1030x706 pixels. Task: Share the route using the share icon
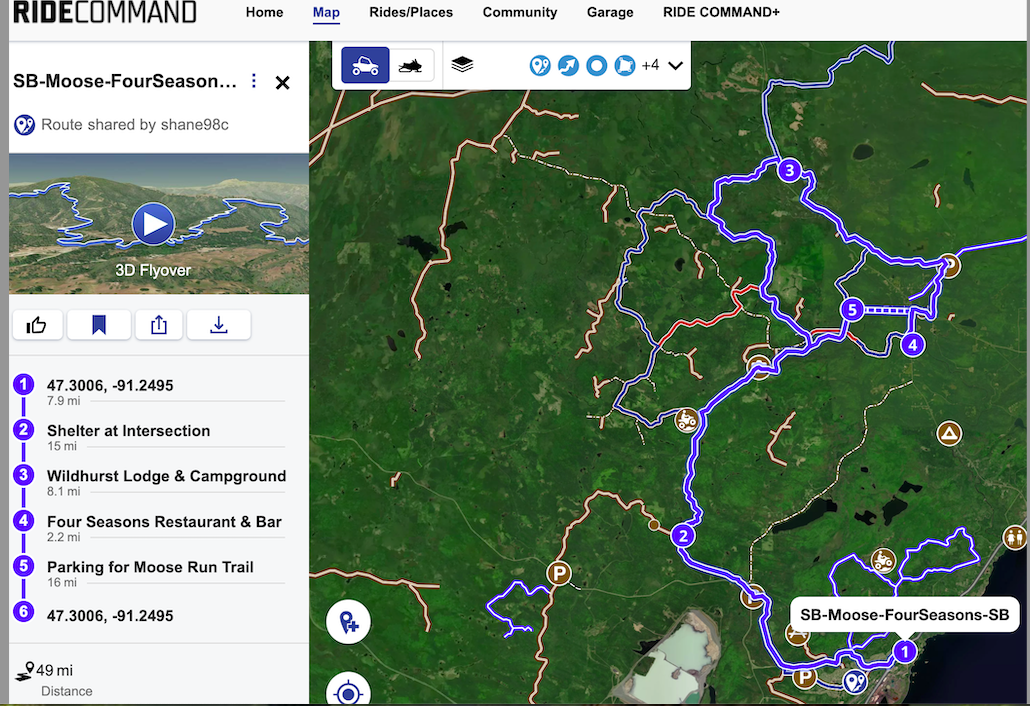(159, 325)
